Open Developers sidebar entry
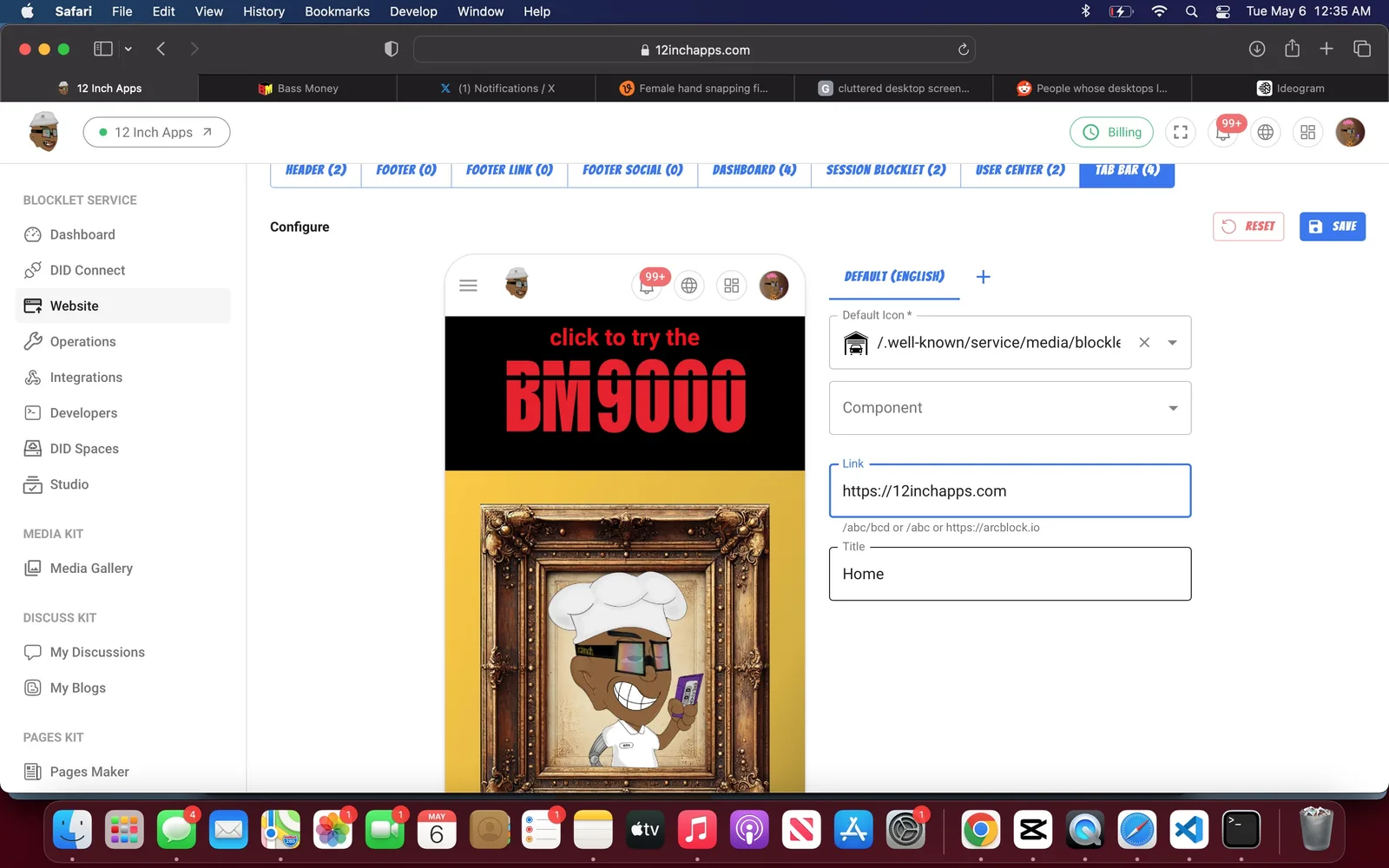 tap(122, 412)
